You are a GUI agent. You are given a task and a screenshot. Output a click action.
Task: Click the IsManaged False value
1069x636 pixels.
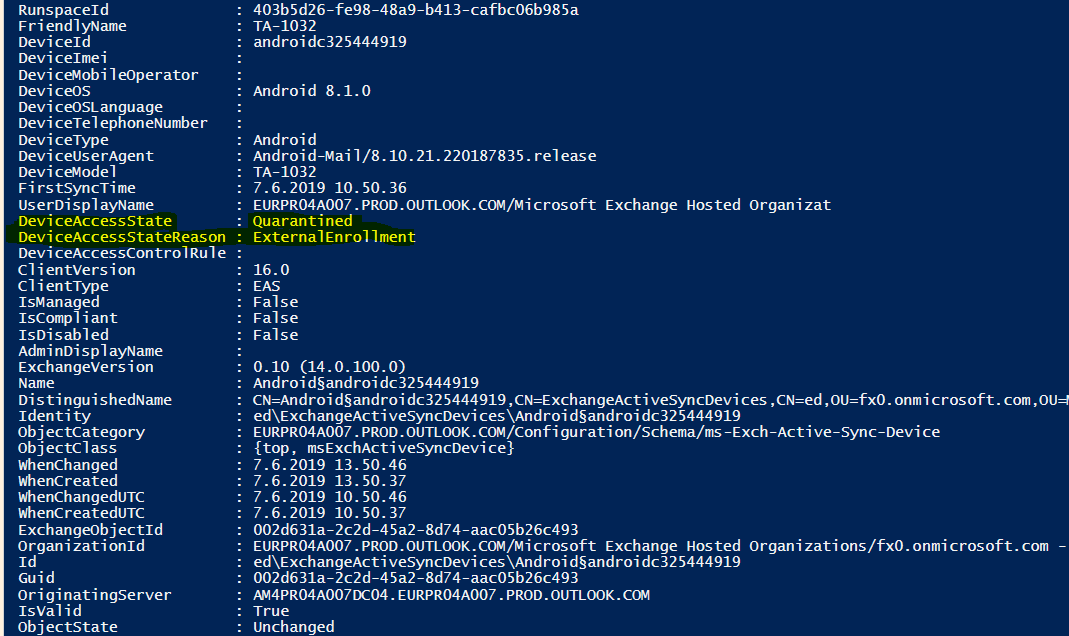(275, 302)
